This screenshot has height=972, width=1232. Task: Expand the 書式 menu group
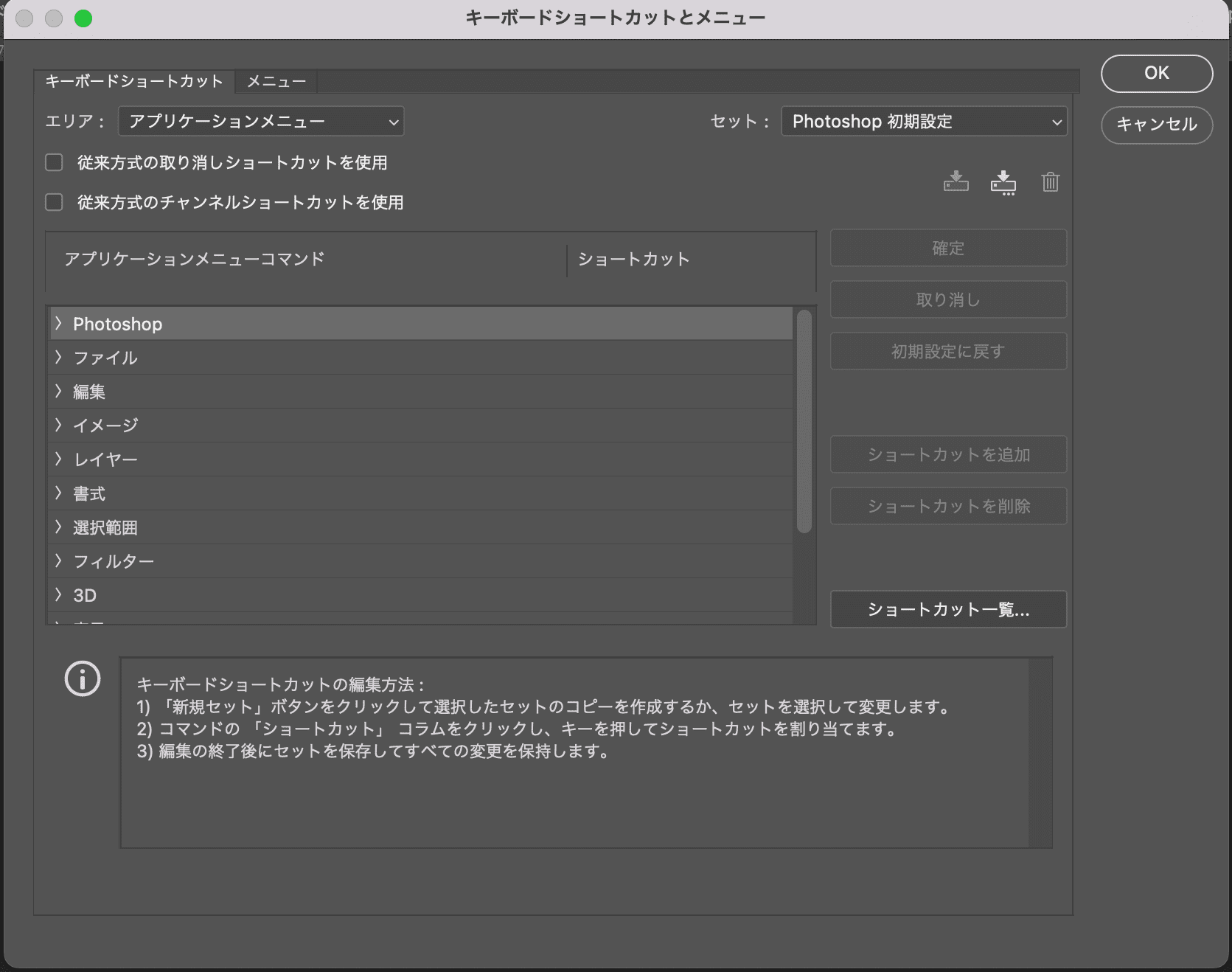click(58, 493)
